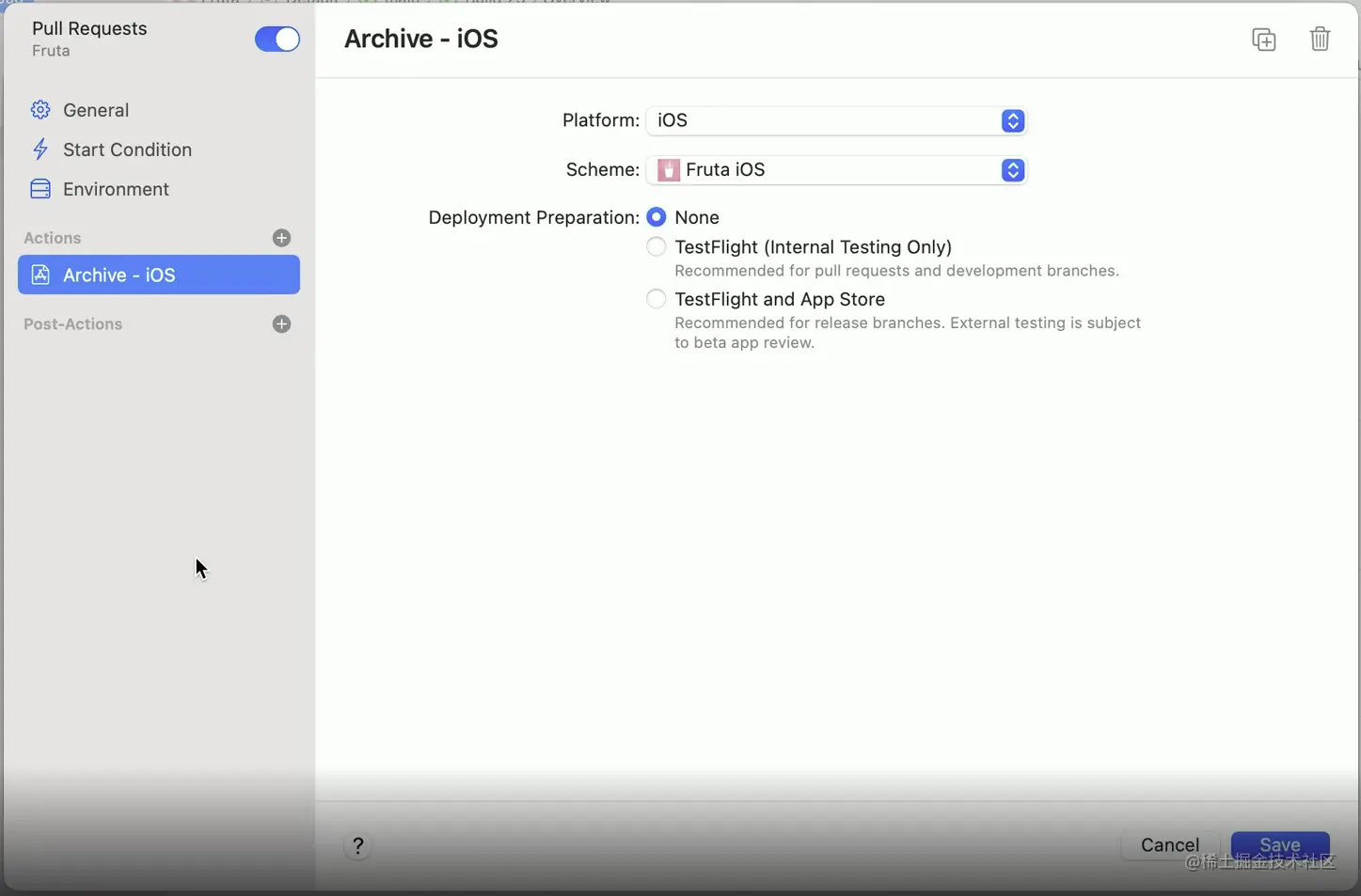Viewport: 1361px width, 896px height.
Task: Save the workflow
Action: pos(1279,845)
